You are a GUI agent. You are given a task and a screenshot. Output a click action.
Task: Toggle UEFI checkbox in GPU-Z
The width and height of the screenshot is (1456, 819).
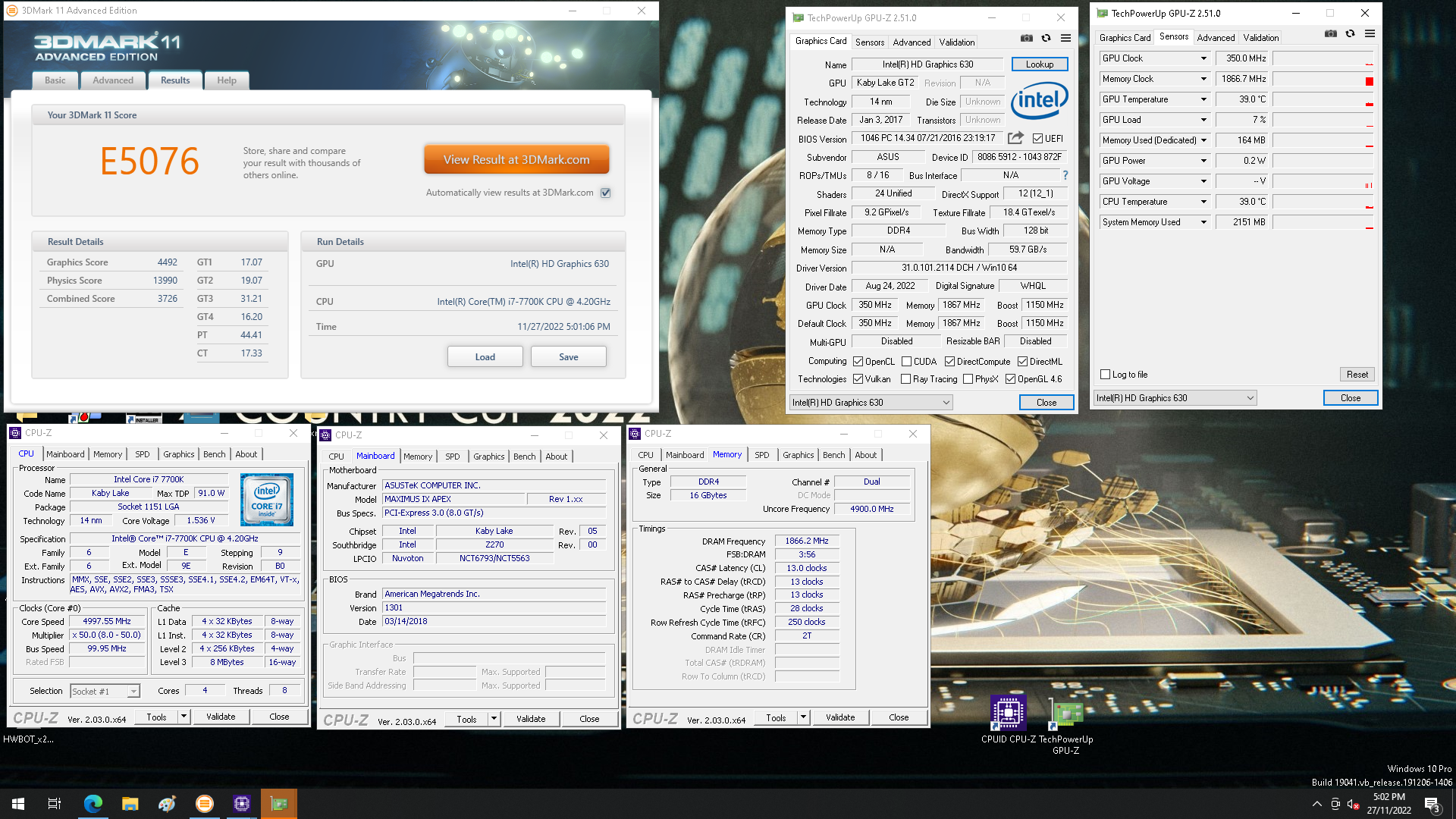click(1037, 139)
